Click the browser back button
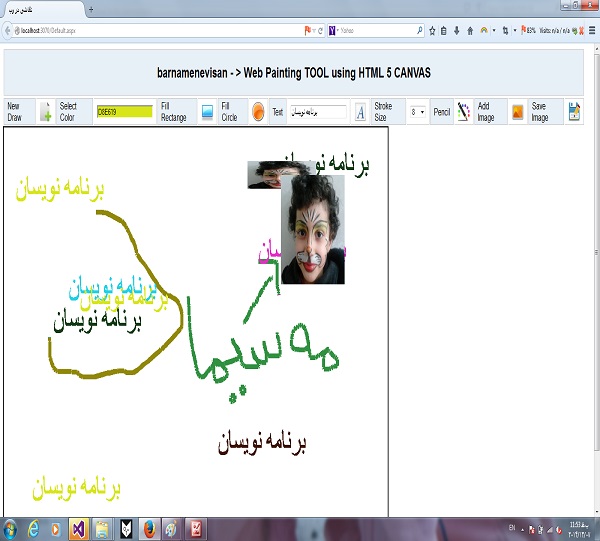This screenshot has height=541, width=600. pos(9,31)
